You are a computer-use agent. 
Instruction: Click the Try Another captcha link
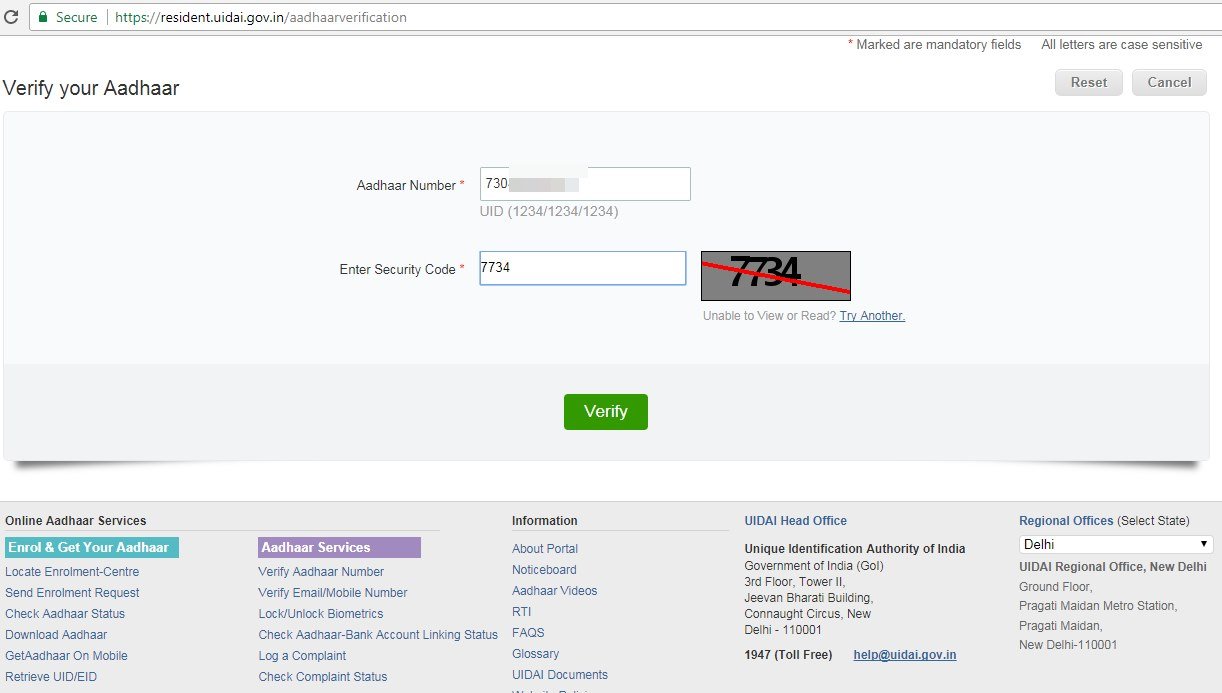click(x=872, y=316)
